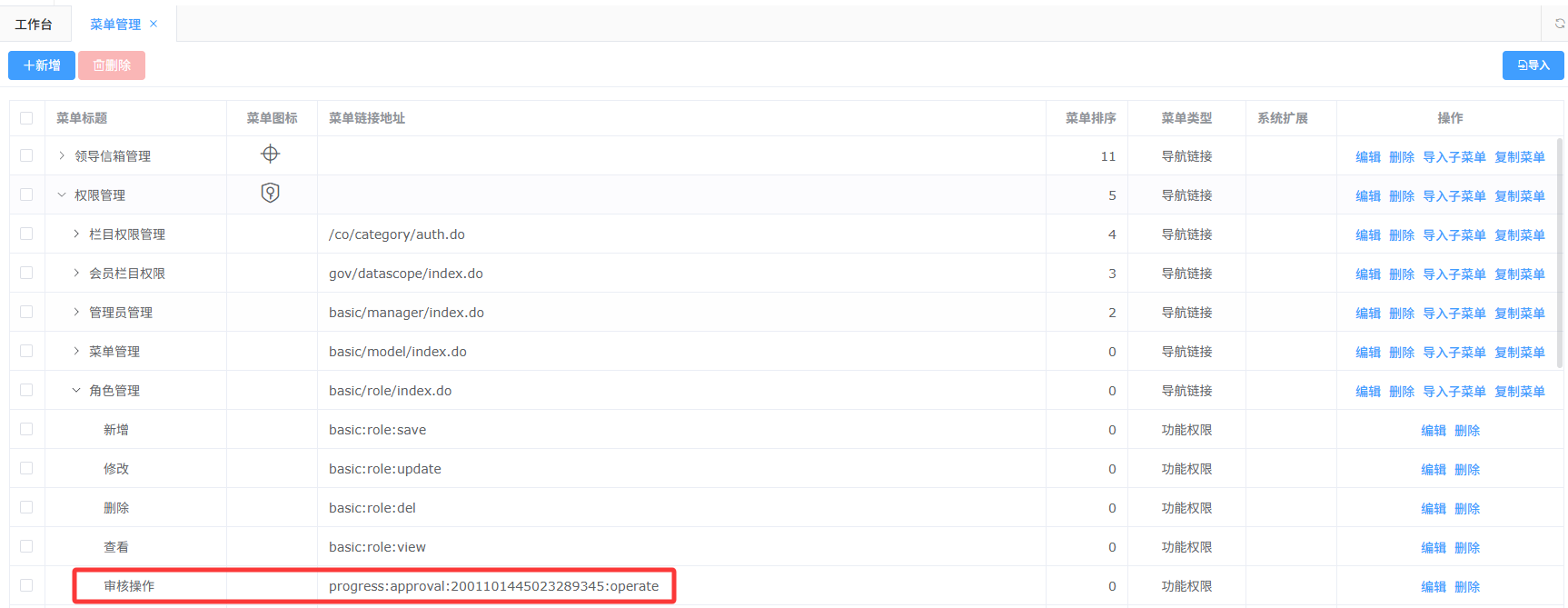Close the 菜单管理 tab
Image resolution: width=1568 pixels, height=608 pixels.
point(154,24)
